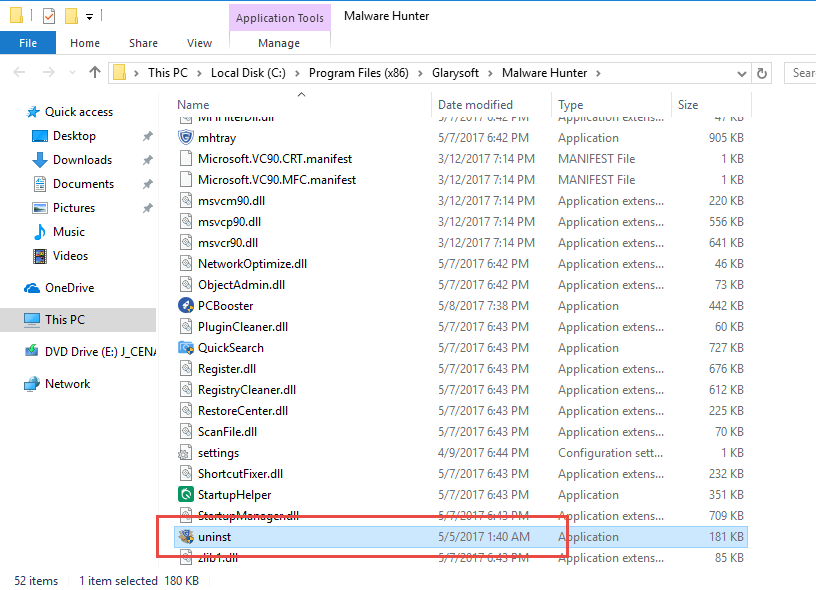Sort by the Size column header

click(688, 105)
